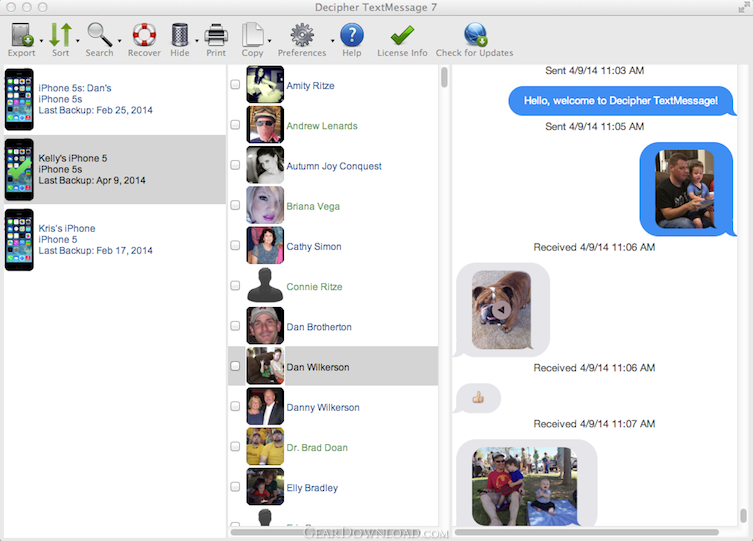Check the Briana Vega checkbox
Image resolution: width=753 pixels, height=541 pixels.
[x=235, y=205]
